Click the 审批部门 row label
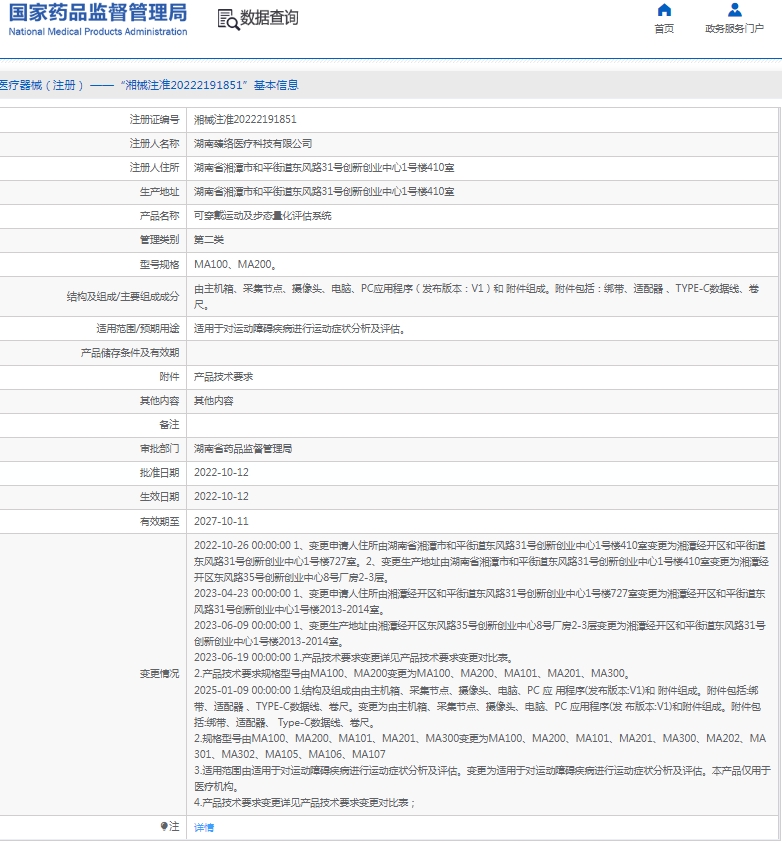This screenshot has height=843, width=782. click(159, 448)
